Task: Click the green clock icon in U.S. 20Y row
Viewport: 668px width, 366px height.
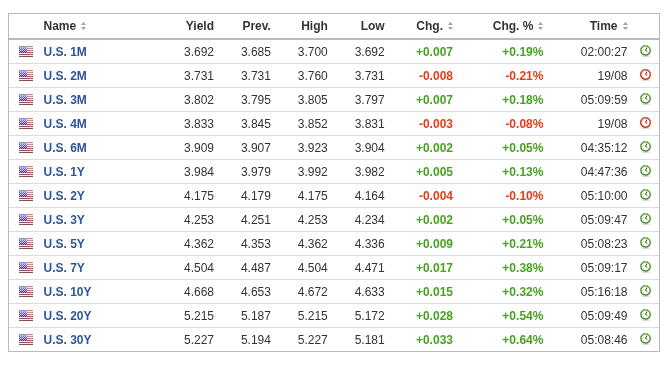Action: click(645, 314)
